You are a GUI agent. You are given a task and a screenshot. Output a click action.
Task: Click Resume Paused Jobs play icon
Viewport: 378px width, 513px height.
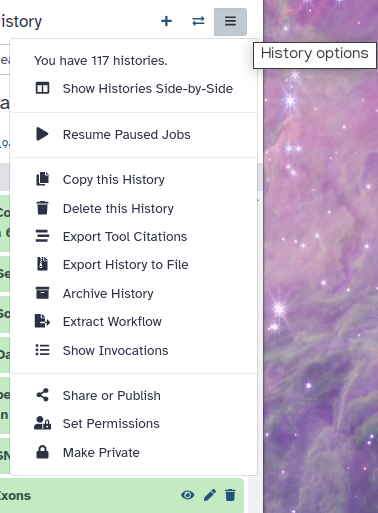42,134
